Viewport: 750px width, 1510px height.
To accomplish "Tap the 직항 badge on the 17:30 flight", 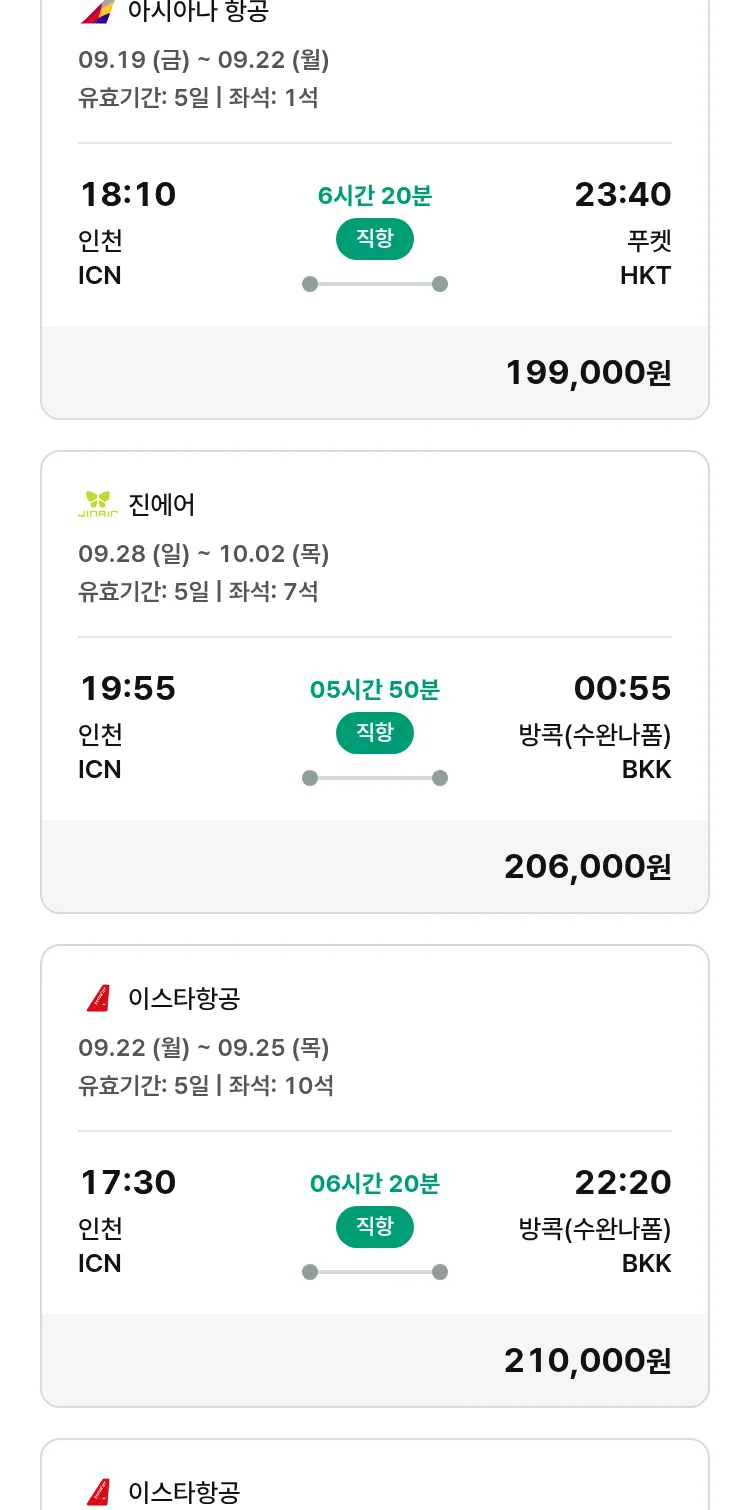I will [x=375, y=1227].
